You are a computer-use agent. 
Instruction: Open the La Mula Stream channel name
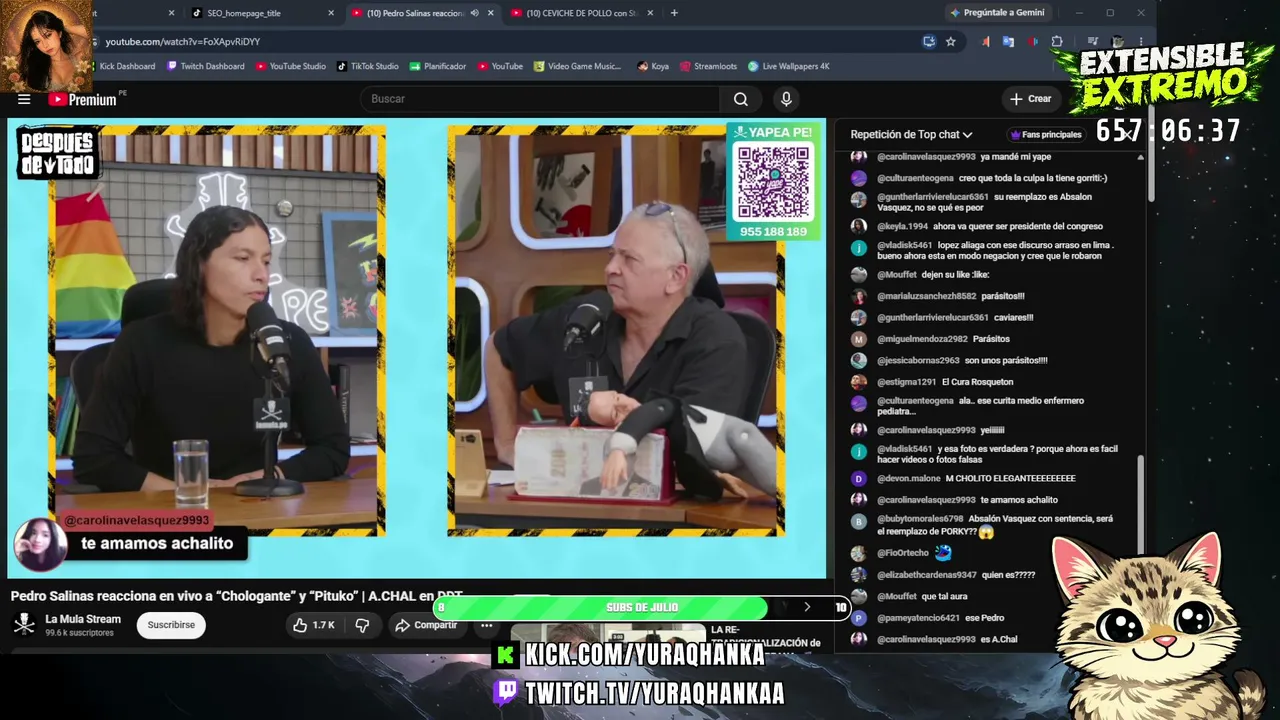pos(83,619)
